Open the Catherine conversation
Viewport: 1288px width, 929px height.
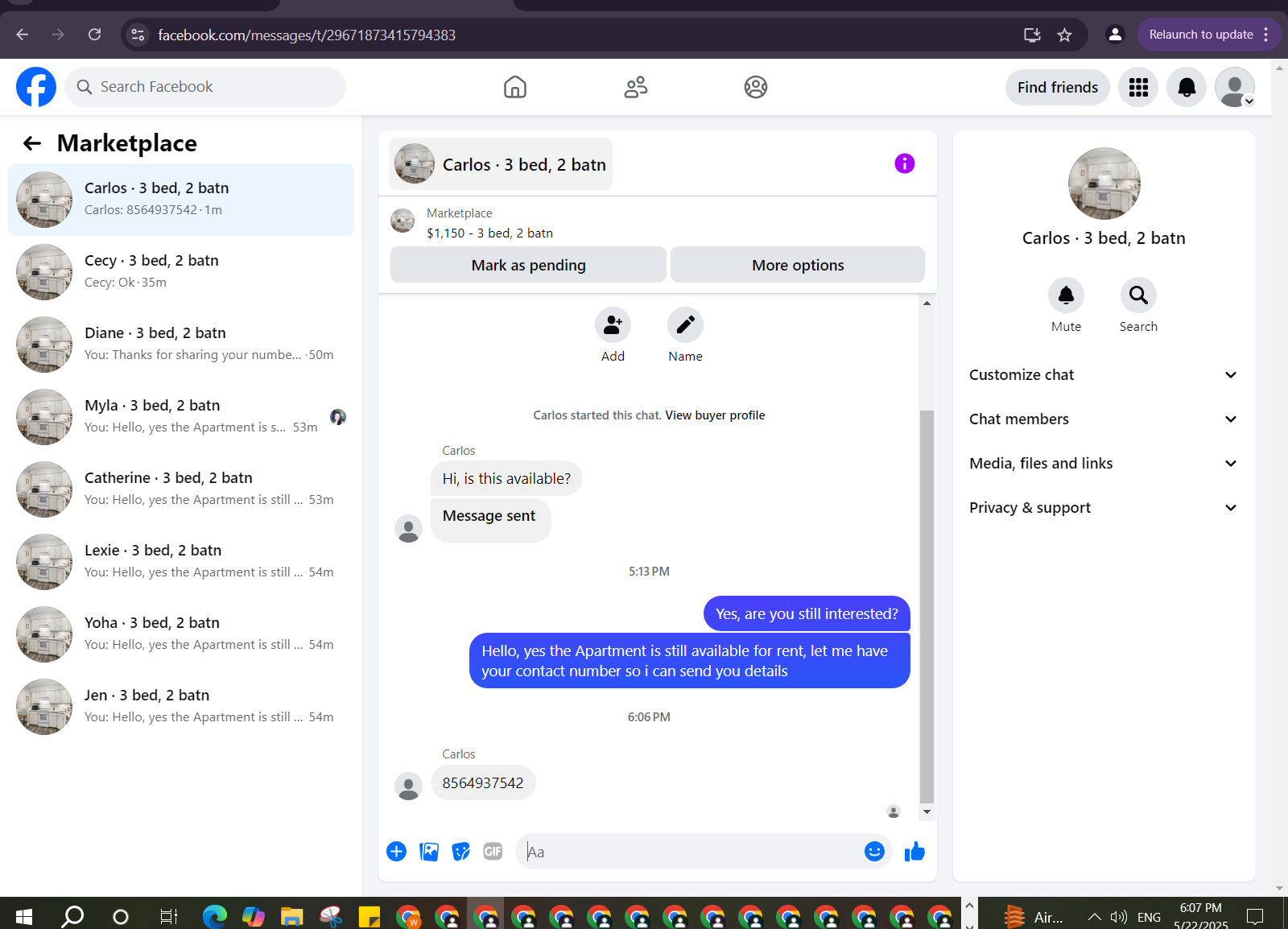click(181, 489)
